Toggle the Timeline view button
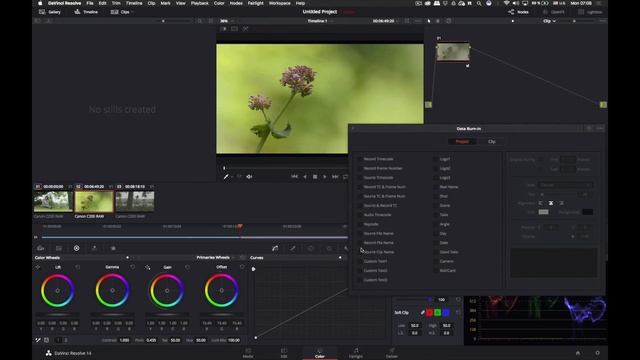Viewport: 640px width, 360px height. tap(86, 12)
